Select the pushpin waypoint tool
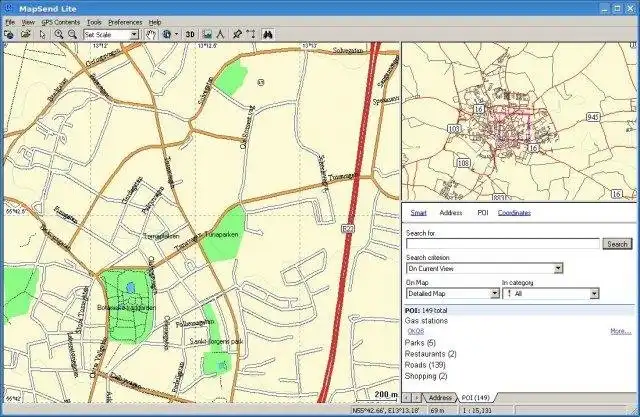The image size is (640, 417). tap(237, 35)
